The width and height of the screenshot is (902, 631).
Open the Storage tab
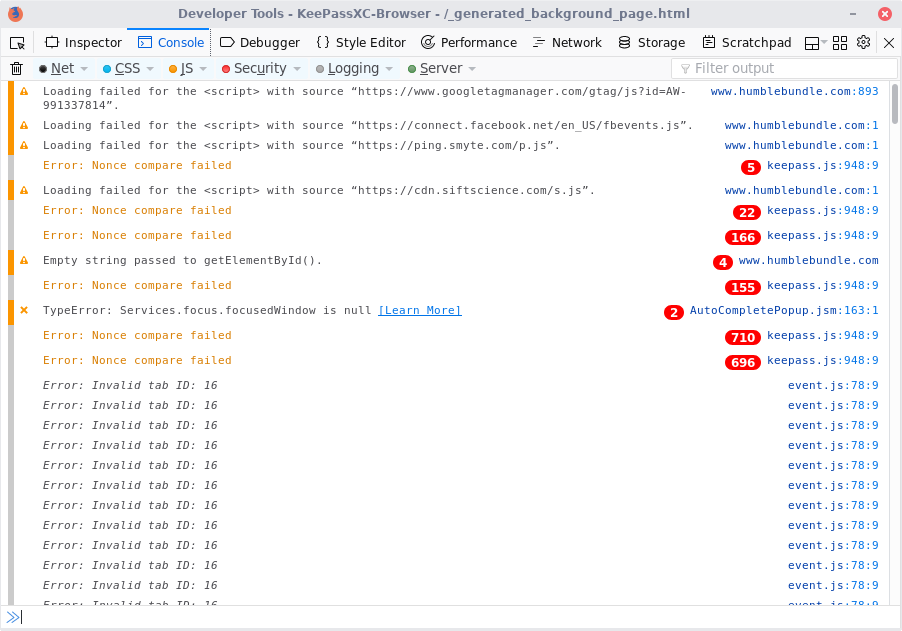651,43
